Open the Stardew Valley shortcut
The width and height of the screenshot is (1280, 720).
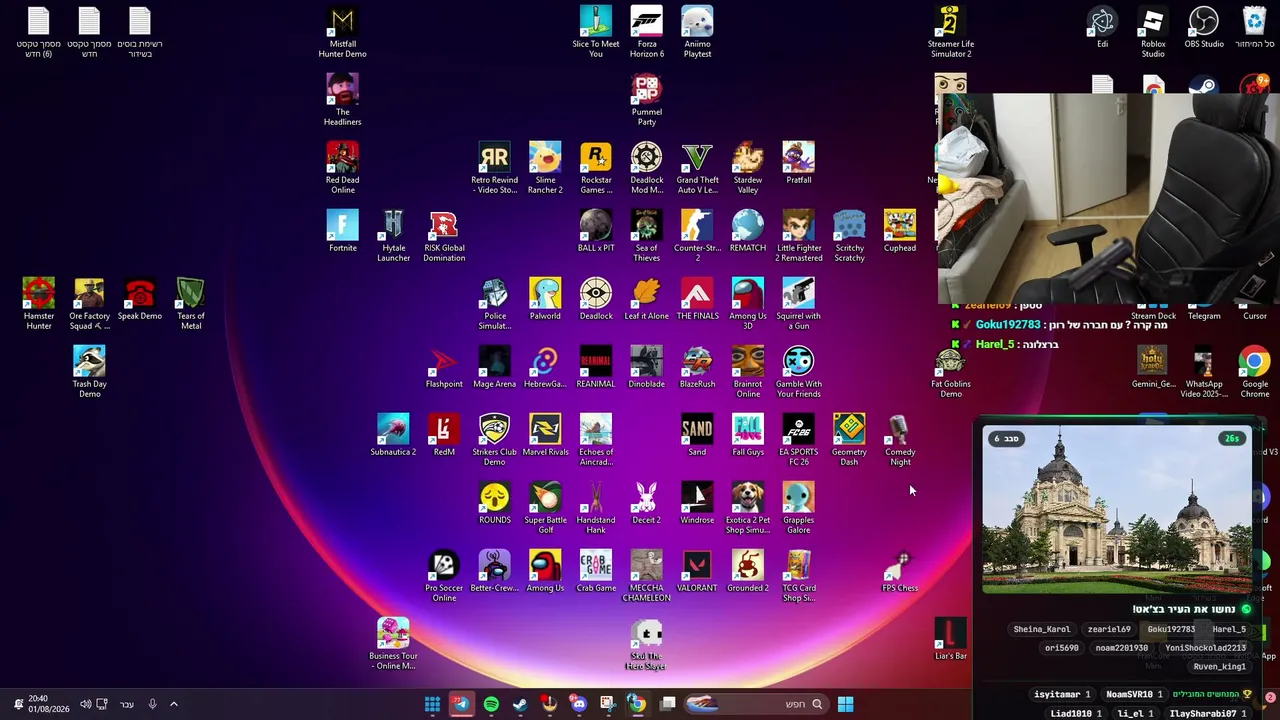pos(748,169)
